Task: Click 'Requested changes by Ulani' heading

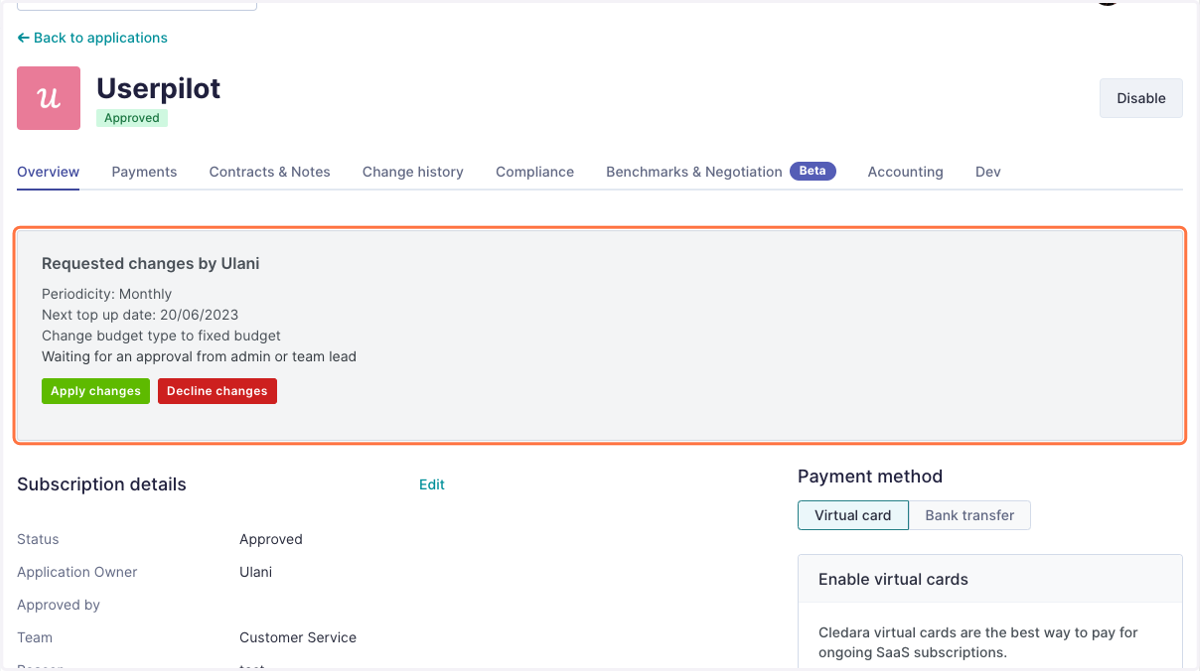Action: coord(151,264)
